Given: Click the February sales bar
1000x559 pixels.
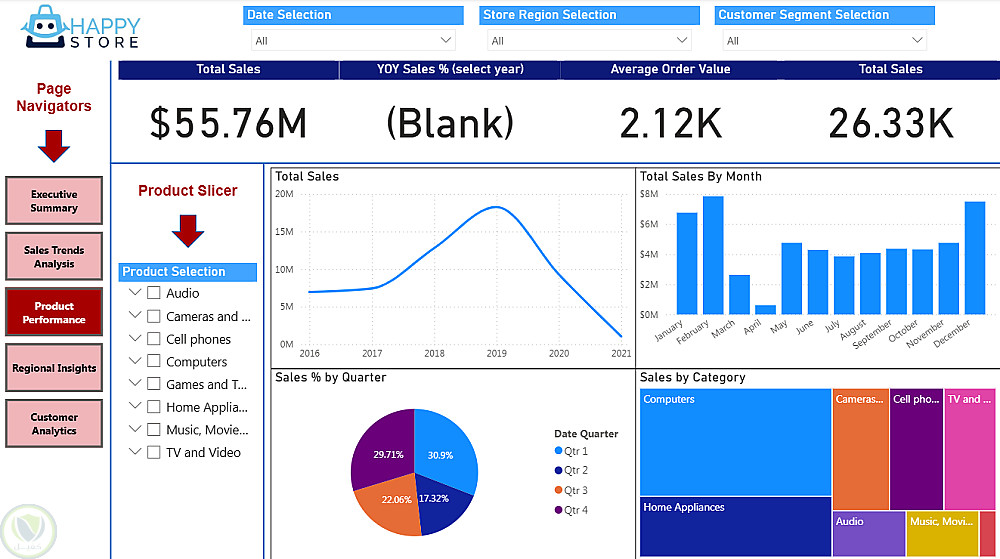Looking at the screenshot, I should (713, 255).
